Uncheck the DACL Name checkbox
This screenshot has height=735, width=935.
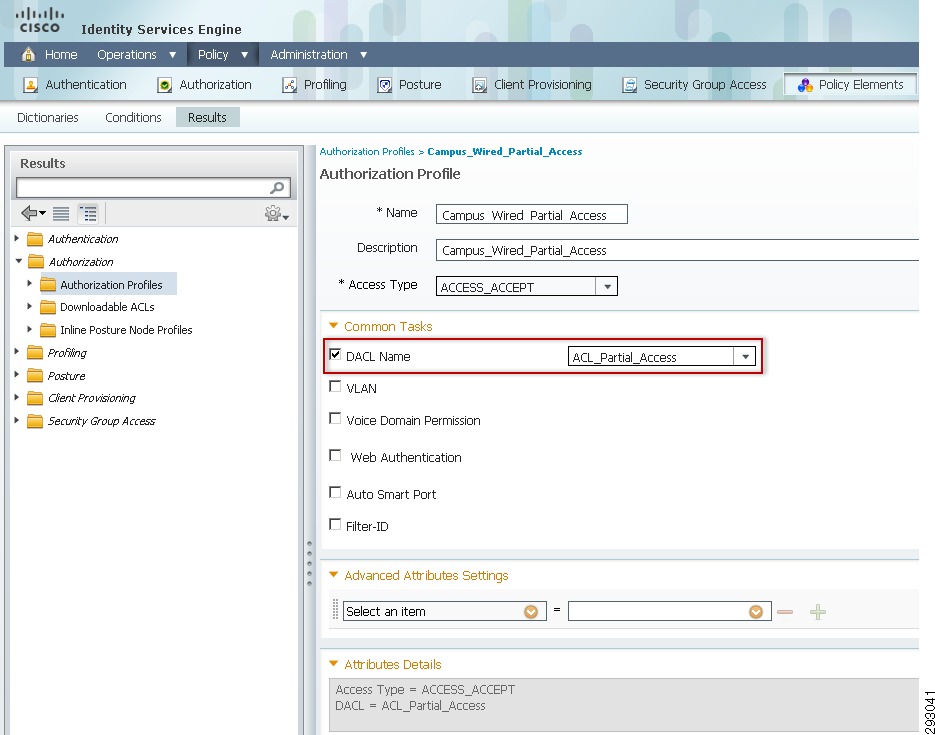click(335, 355)
